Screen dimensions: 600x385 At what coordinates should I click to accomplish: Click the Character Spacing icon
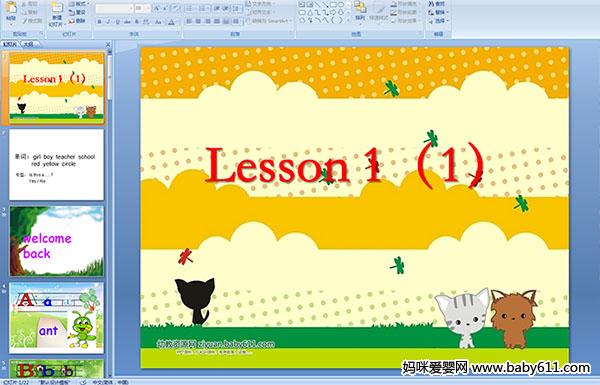tap(146, 22)
